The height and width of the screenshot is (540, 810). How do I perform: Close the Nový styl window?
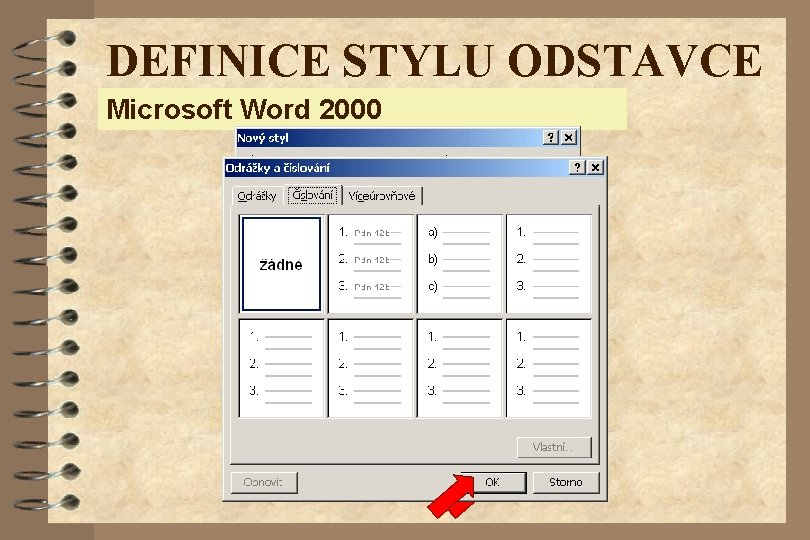pyautogui.click(x=568, y=137)
